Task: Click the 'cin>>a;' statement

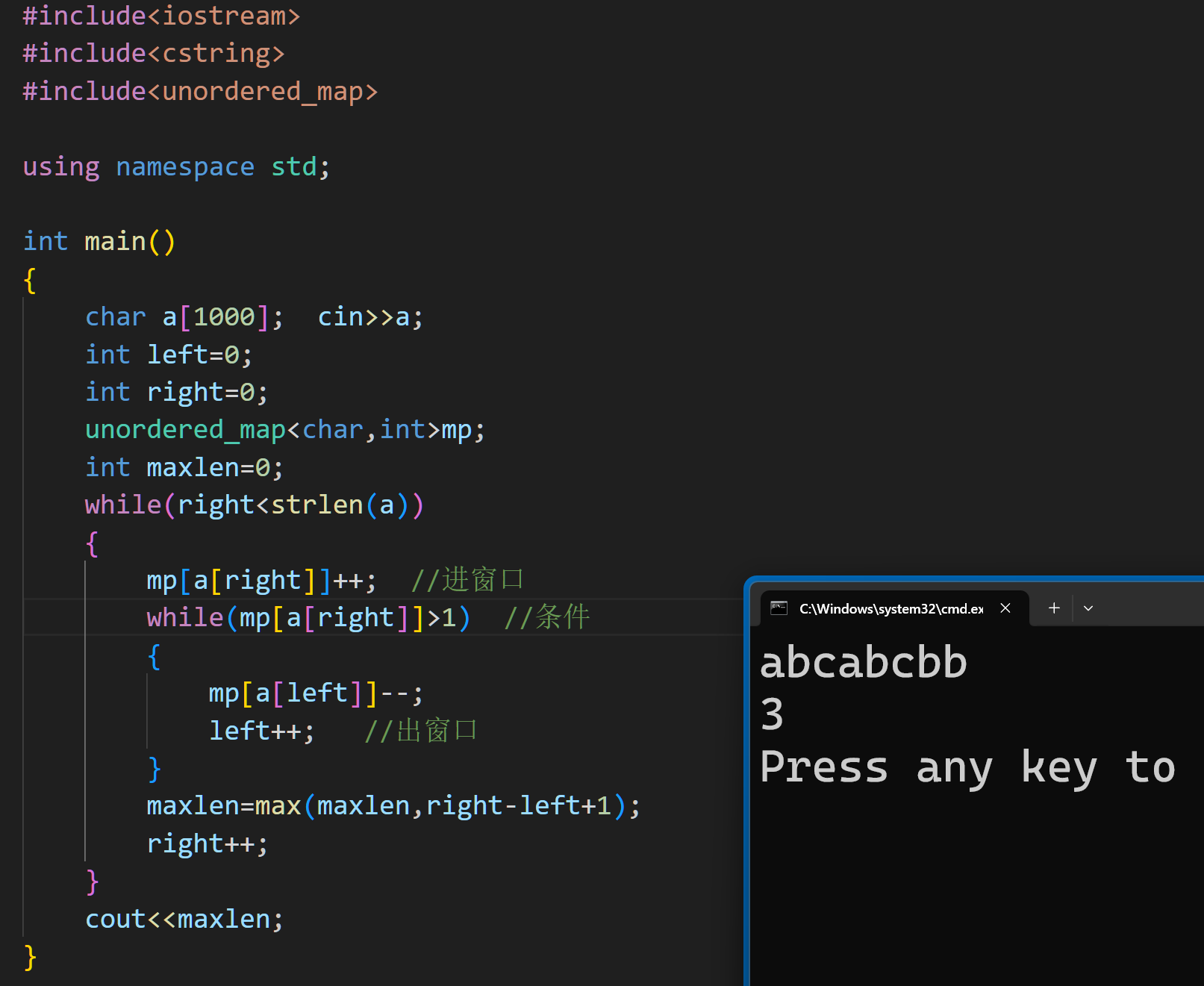Action: pos(370,316)
